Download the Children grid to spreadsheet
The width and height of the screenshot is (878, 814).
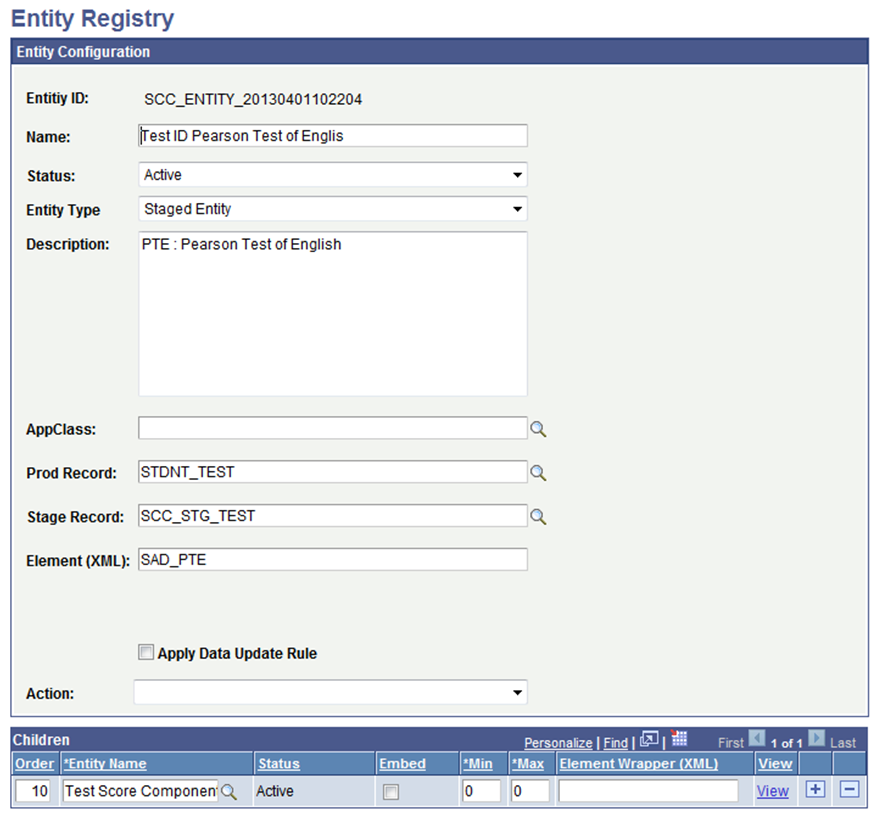[678, 740]
